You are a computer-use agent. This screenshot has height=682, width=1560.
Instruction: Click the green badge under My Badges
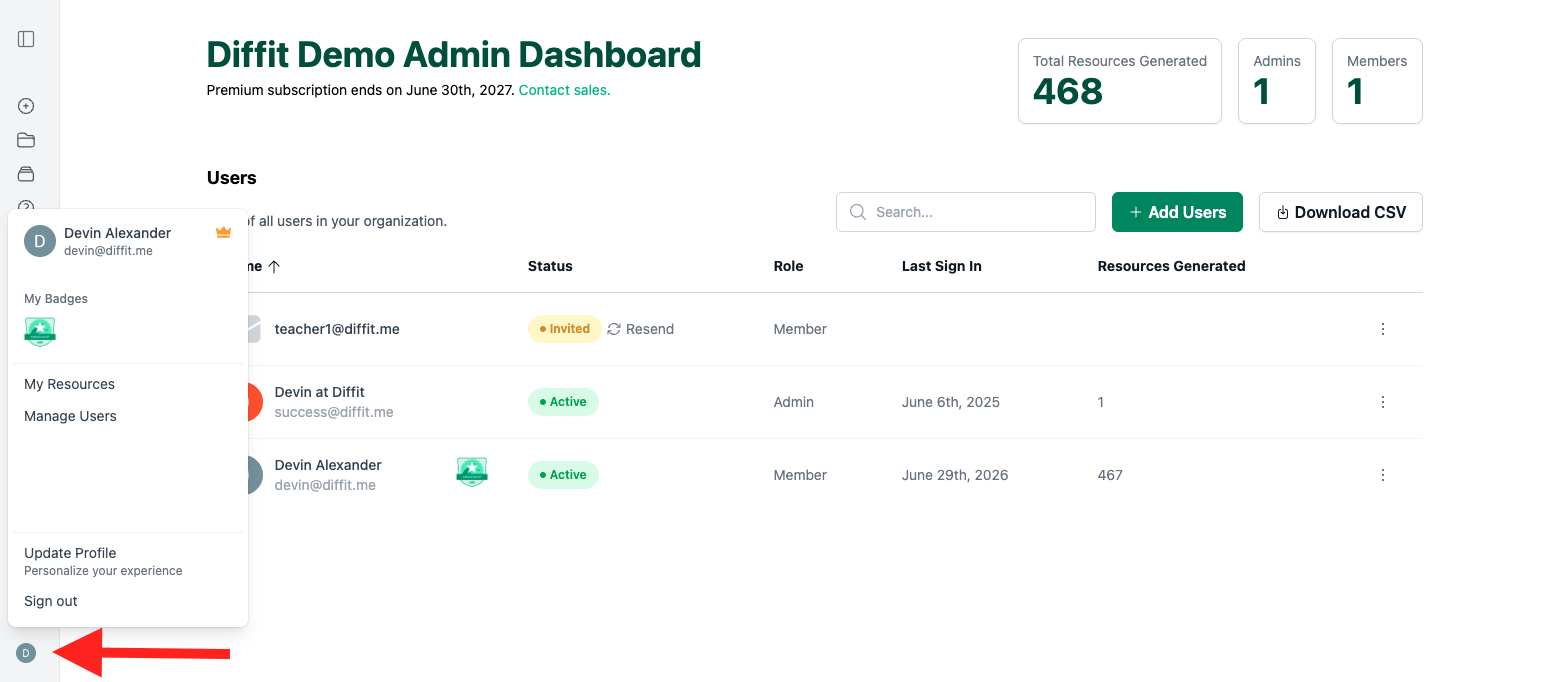[40, 332]
